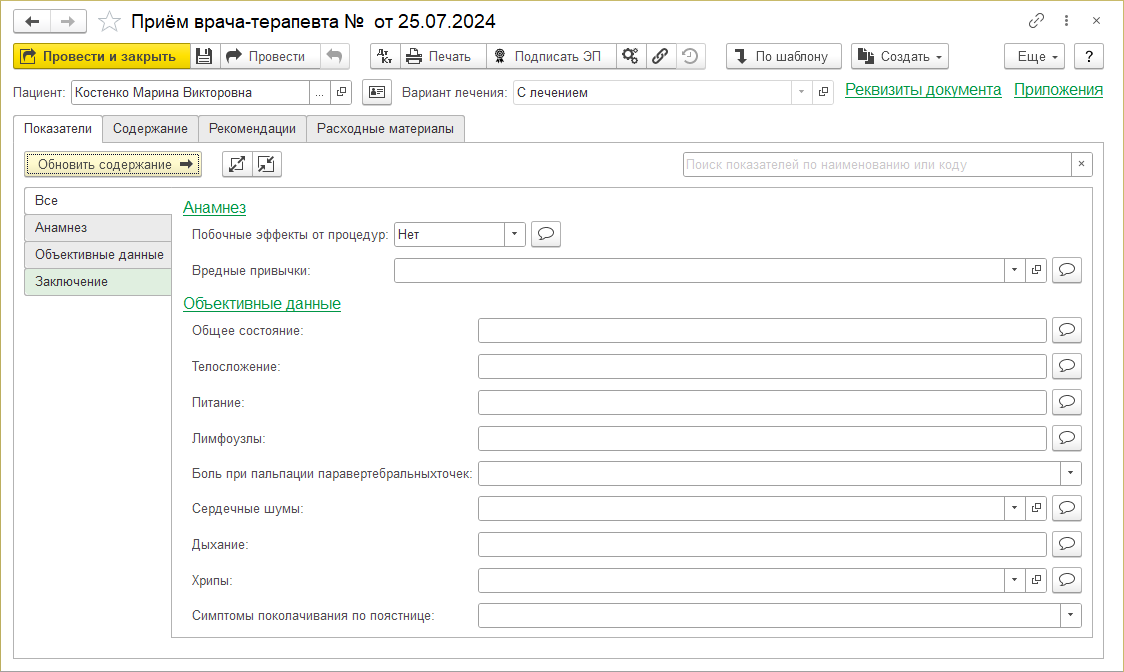Expand the Вариант лечения dropdown
Viewport: 1124px width, 672px height.
(801, 93)
